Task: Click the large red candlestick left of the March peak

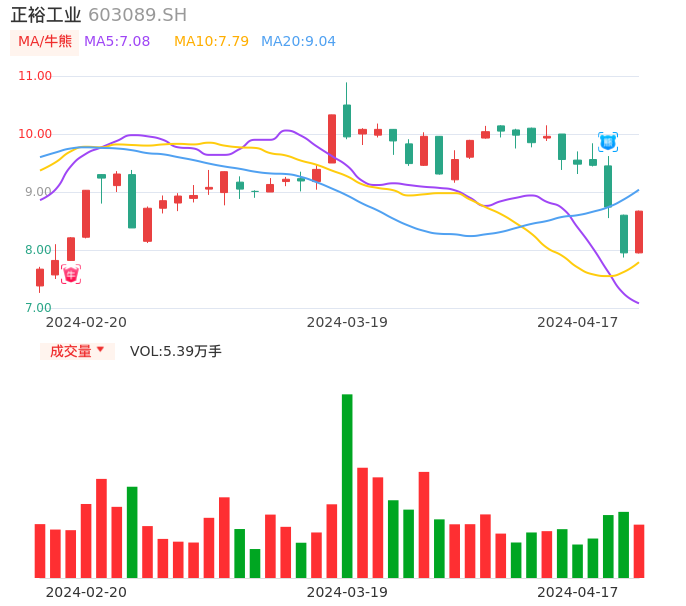Action: click(332, 138)
